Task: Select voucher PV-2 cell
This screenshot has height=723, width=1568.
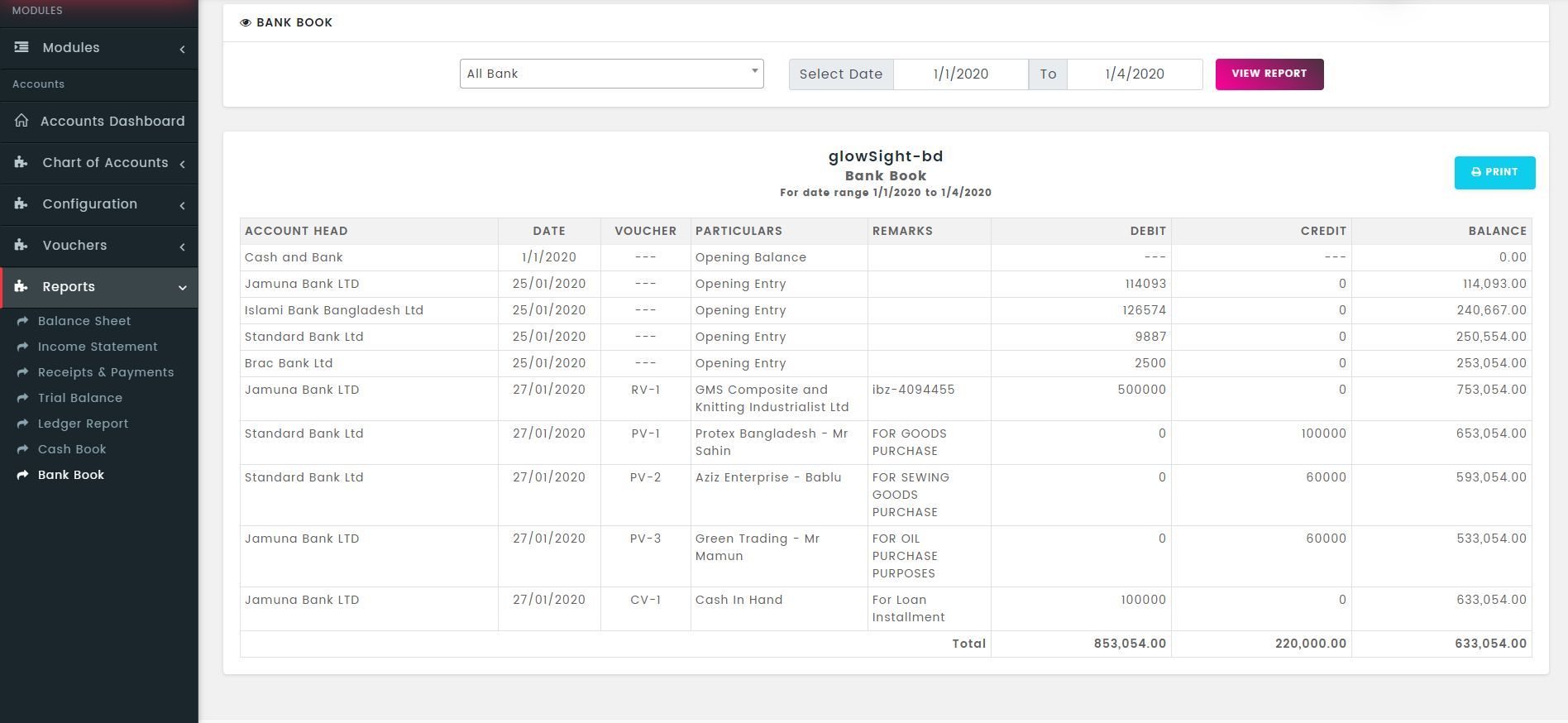Action: tap(645, 495)
